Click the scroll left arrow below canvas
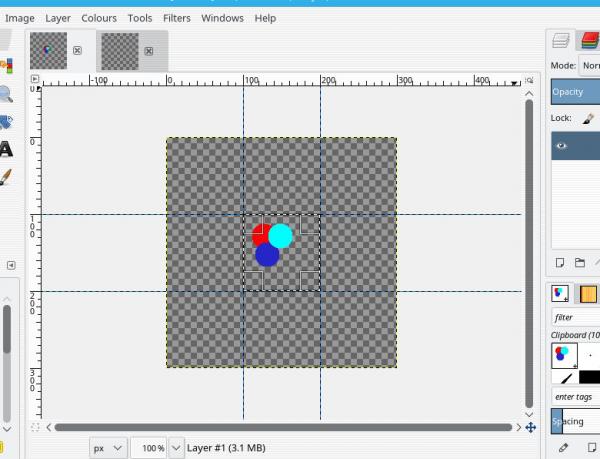The image size is (600, 459). [49, 427]
